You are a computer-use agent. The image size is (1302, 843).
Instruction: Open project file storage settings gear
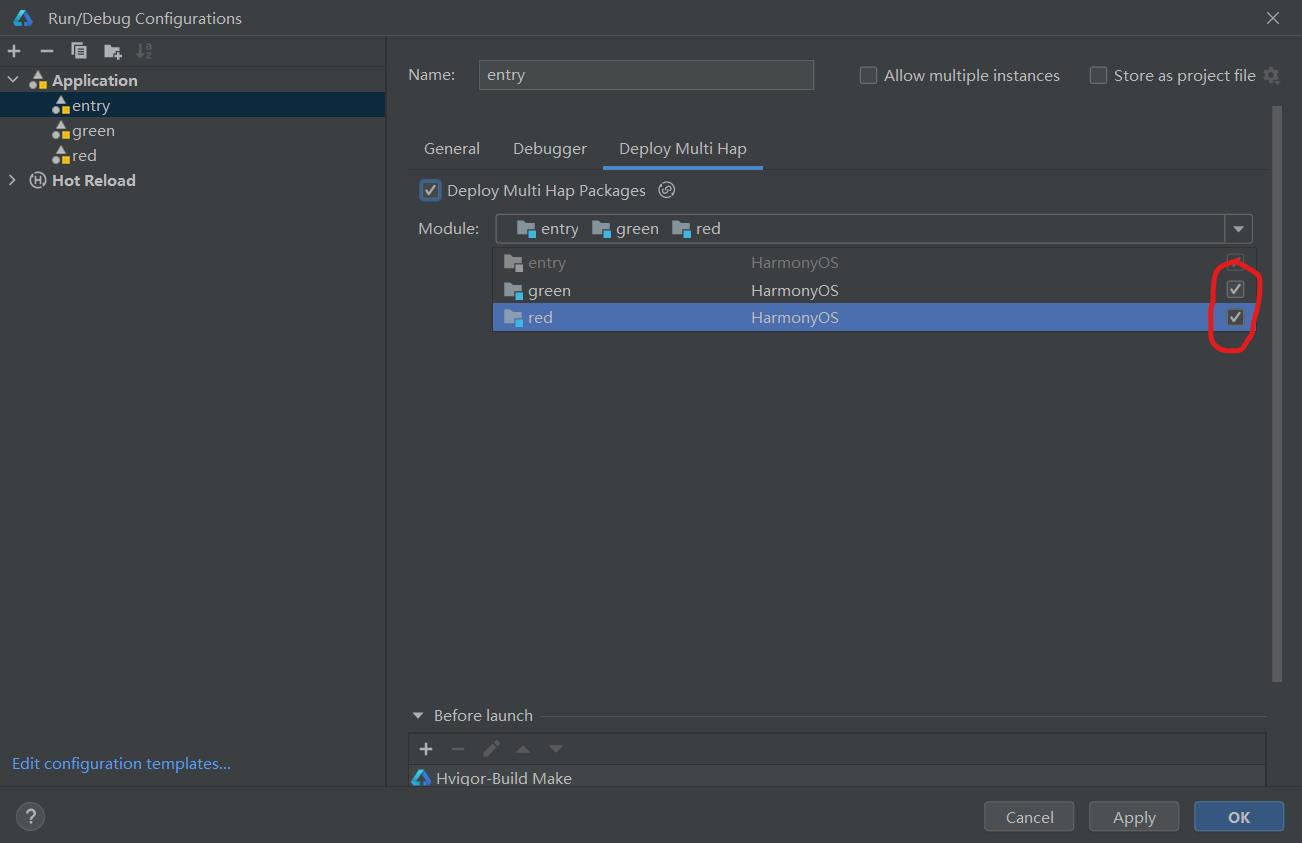(1271, 75)
